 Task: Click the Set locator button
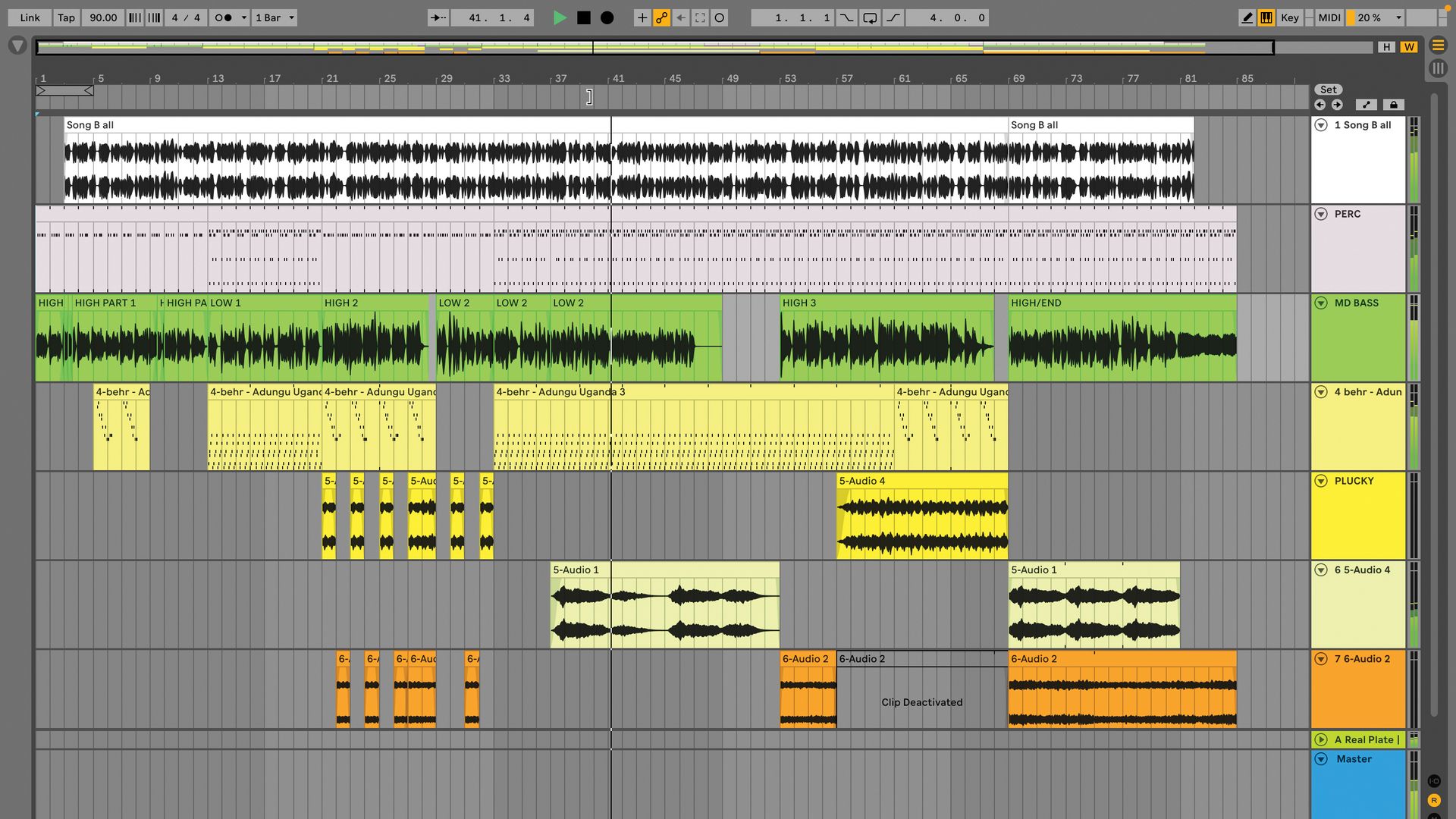(x=1328, y=89)
